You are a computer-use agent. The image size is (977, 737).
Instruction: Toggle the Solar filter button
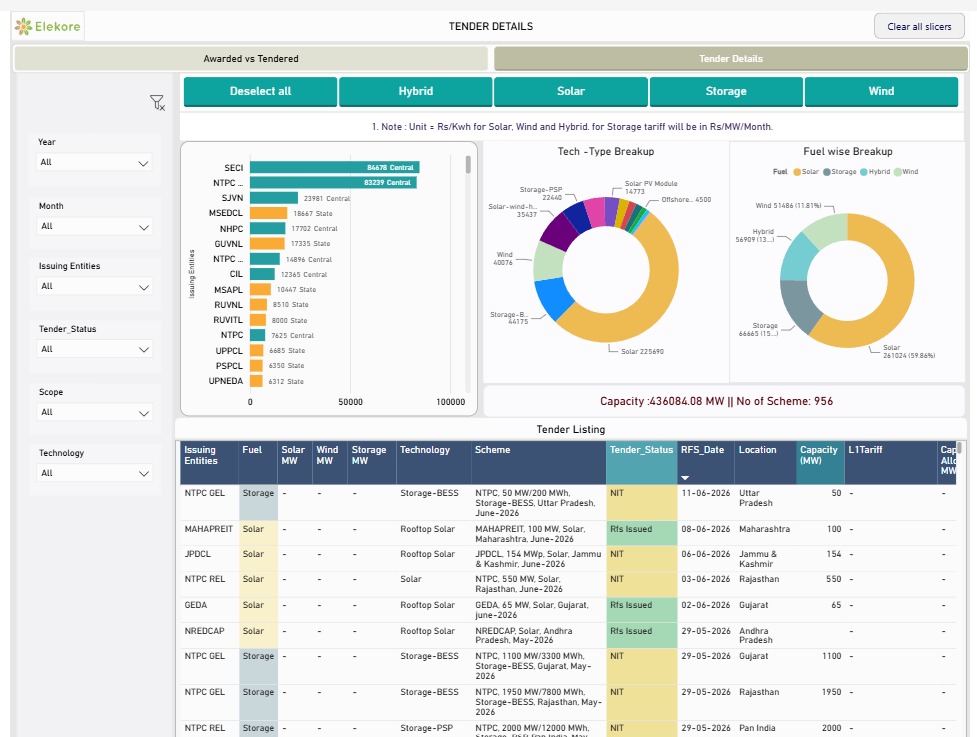coord(571,91)
